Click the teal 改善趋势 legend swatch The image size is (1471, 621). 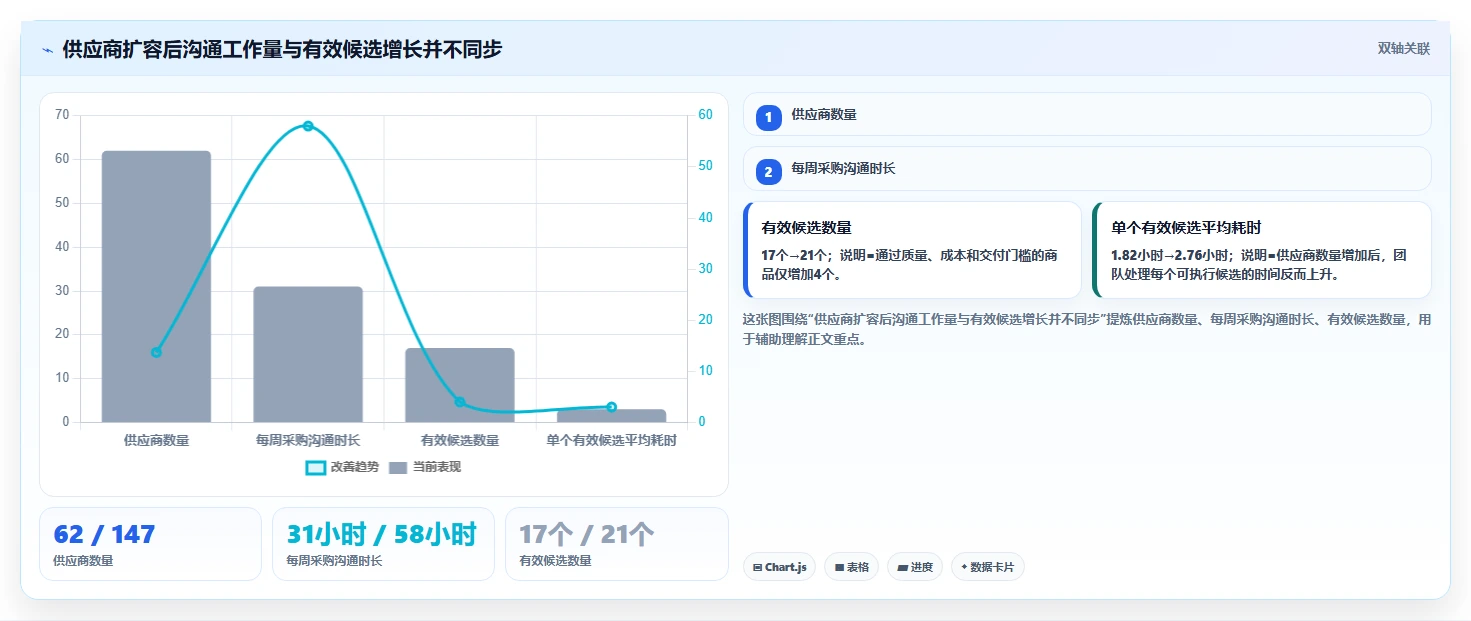coord(315,467)
